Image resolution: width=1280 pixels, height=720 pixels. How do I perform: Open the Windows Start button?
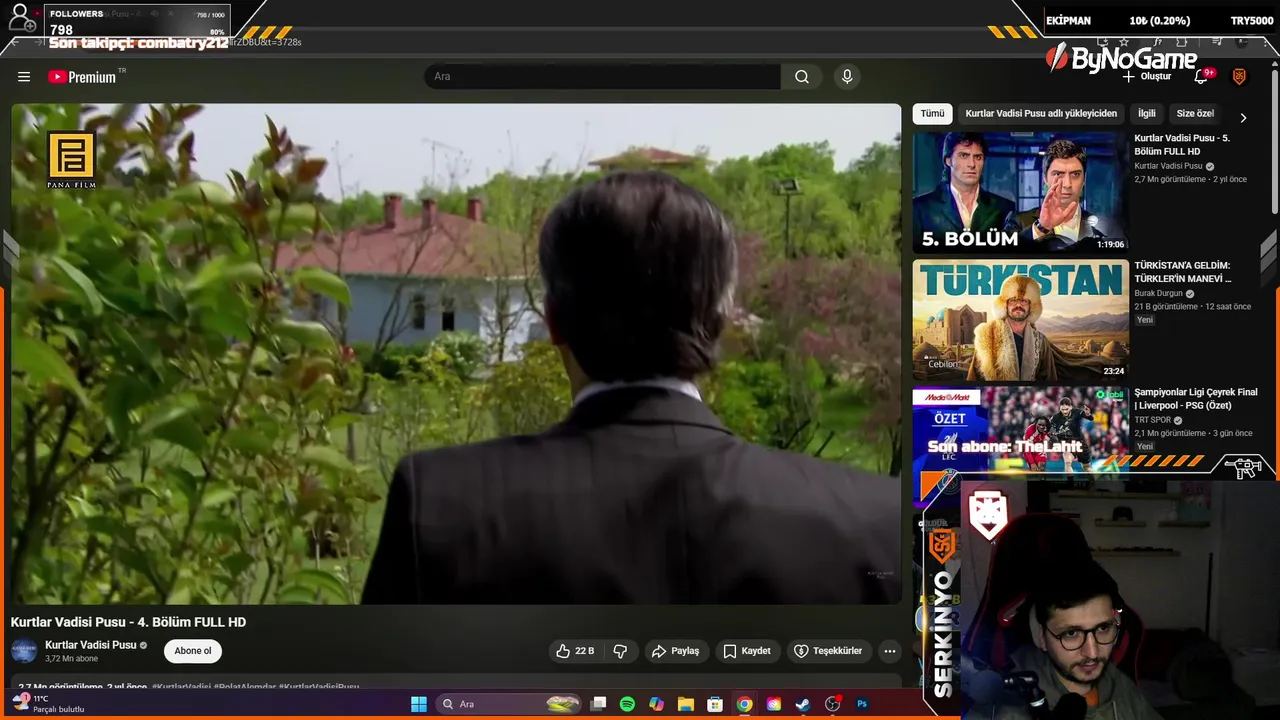(419, 704)
